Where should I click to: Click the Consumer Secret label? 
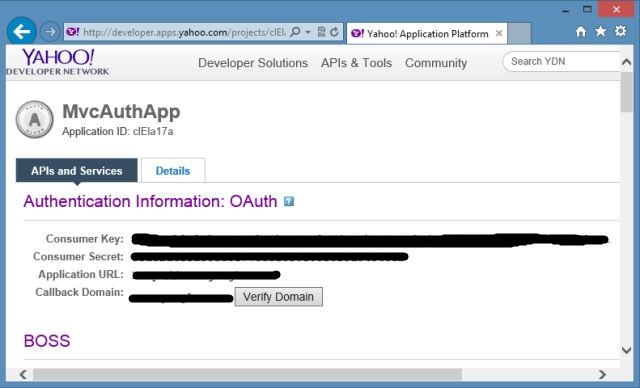pos(78,257)
